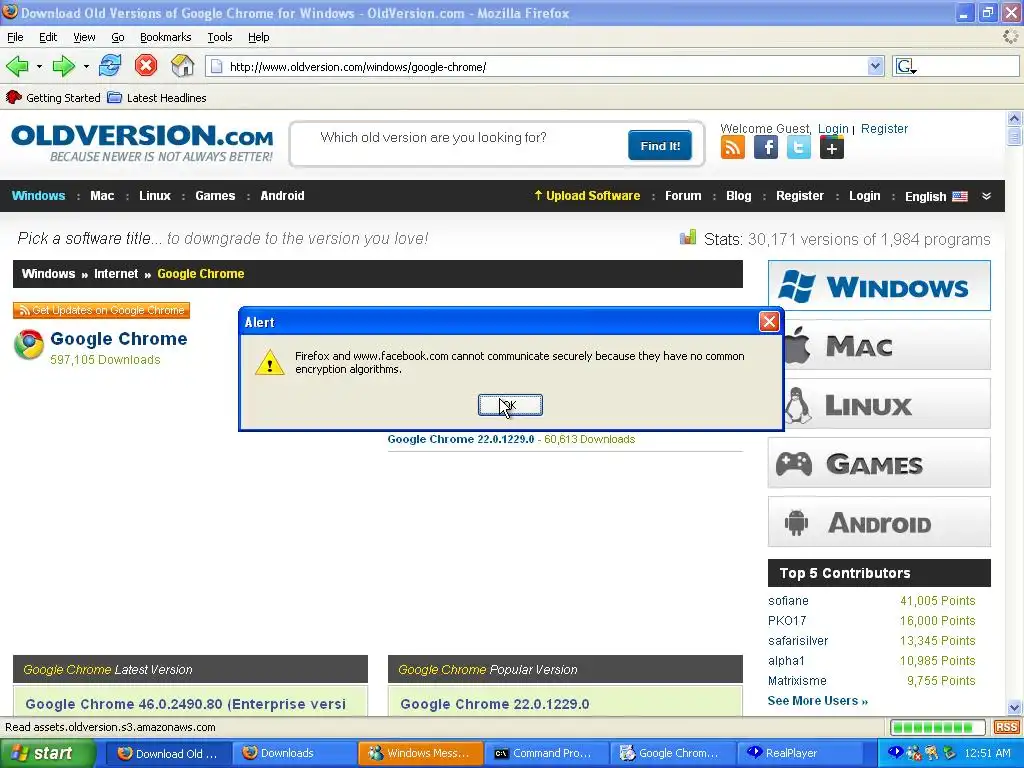Click the Games platform sidebar banner
Viewport: 1024px width, 768px height.
click(x=879, y=463)
